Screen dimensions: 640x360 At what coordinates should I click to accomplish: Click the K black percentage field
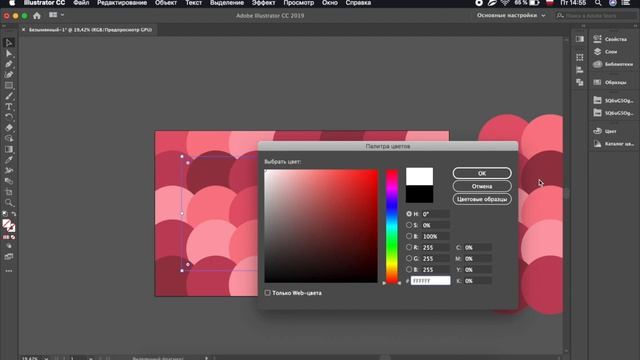click(477, 281)
